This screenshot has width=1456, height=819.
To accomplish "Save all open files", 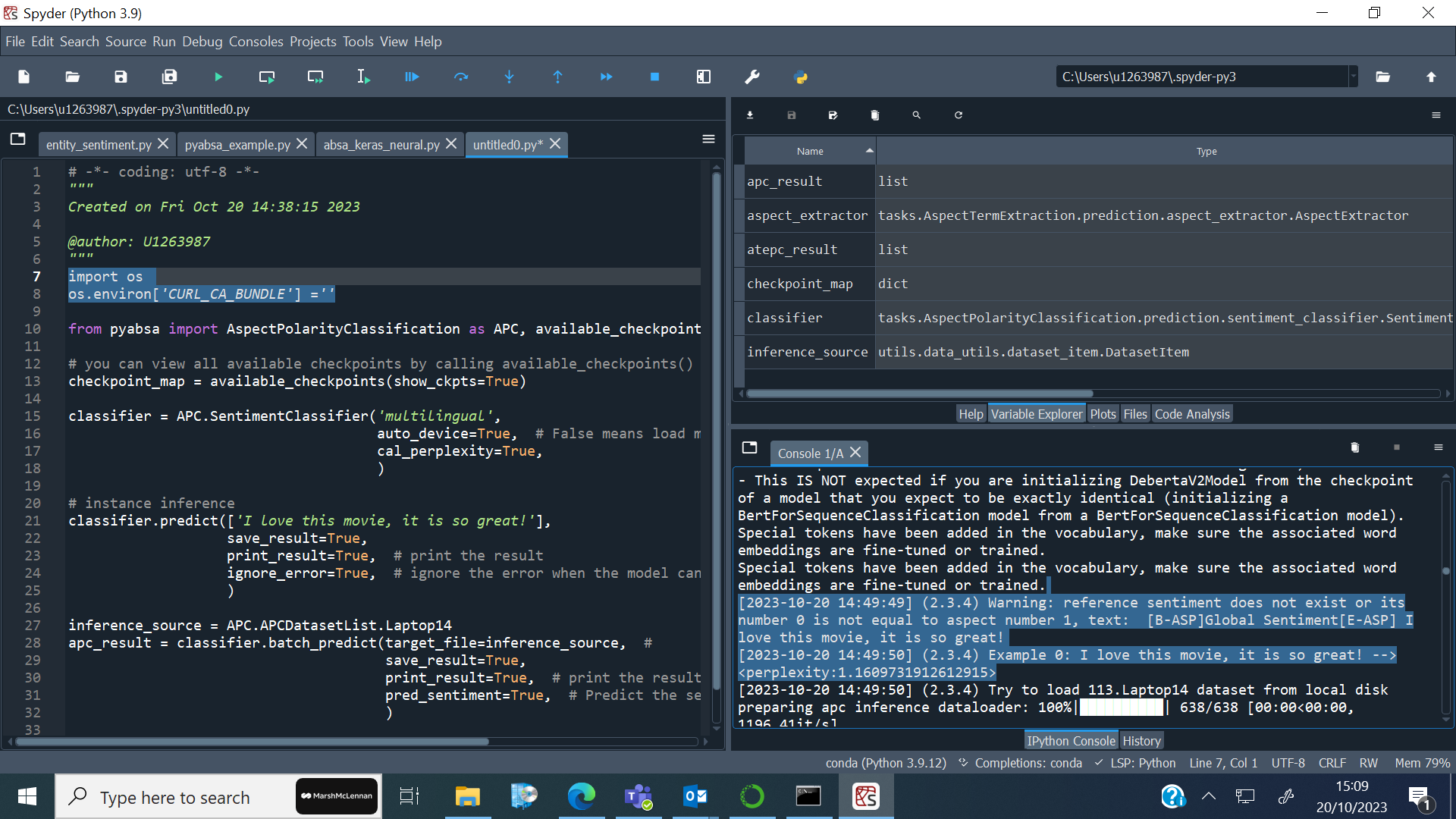I will coord(169,77).
